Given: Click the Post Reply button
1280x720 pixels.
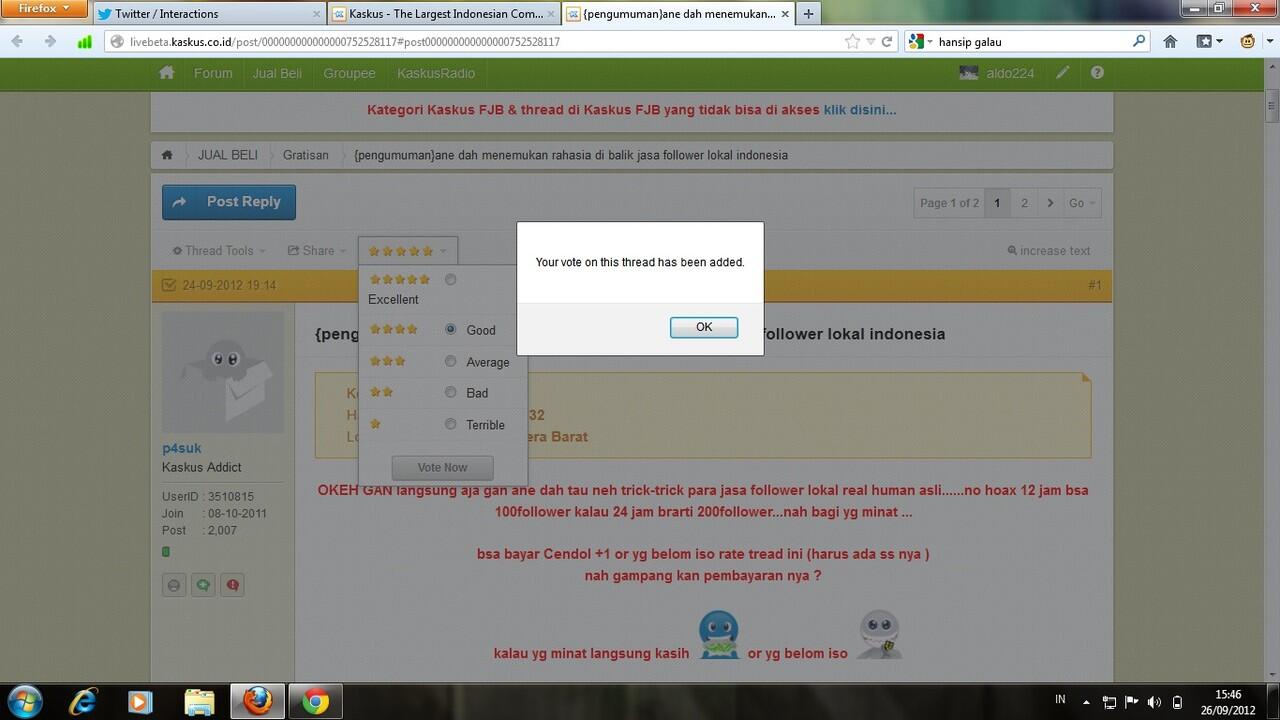Looking at the screenshot, I should [x=229, y=202].
